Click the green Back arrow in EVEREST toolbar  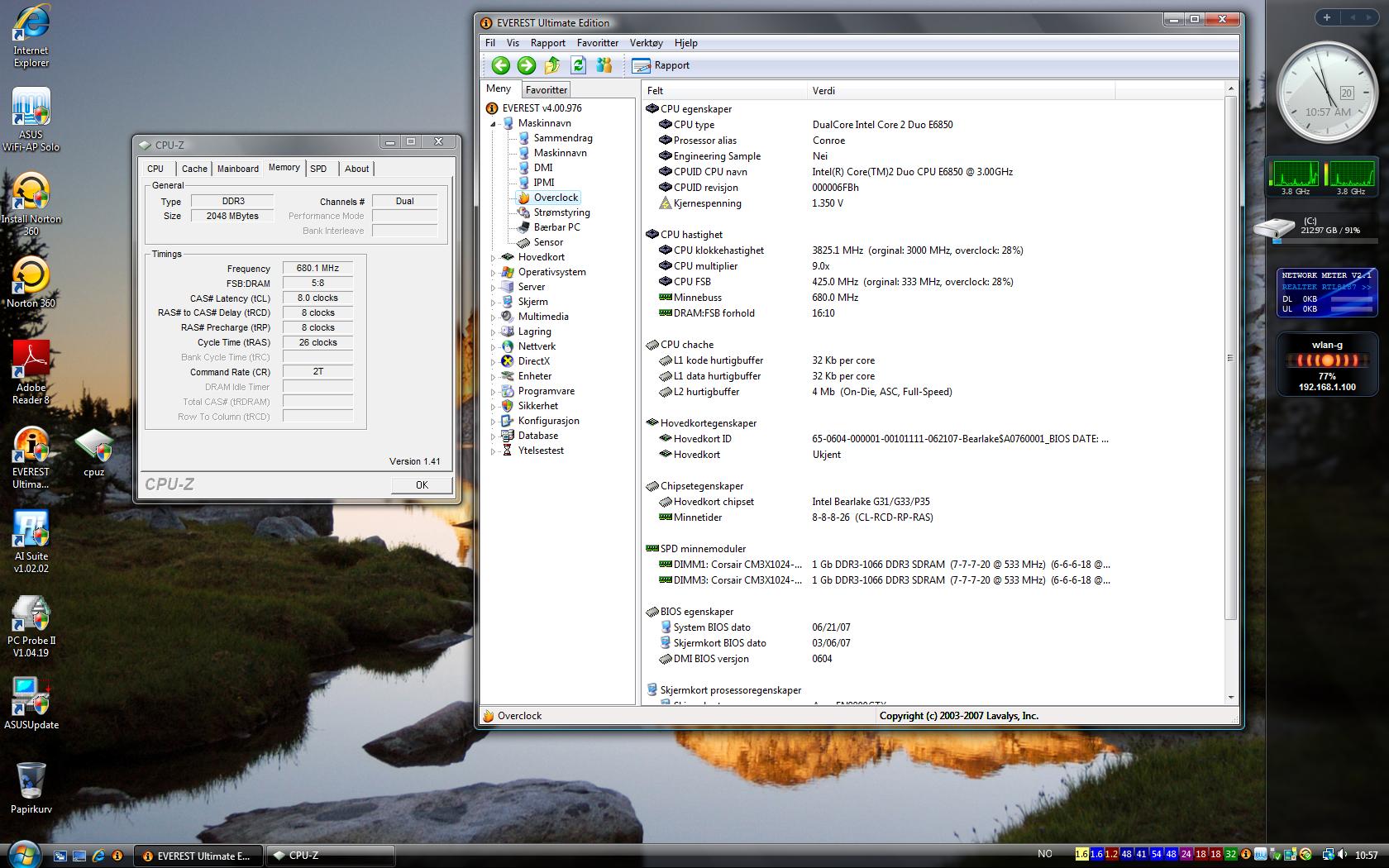pyautogui.click(x=500, y=65)
